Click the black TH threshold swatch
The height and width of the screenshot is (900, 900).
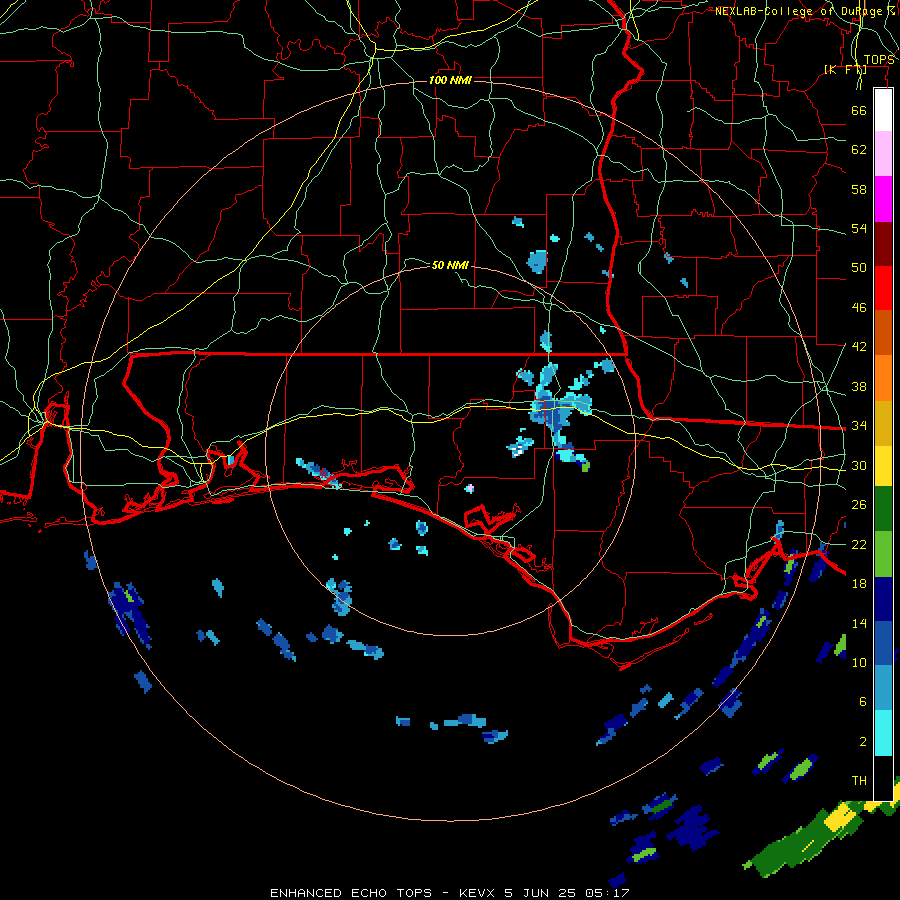883,778
